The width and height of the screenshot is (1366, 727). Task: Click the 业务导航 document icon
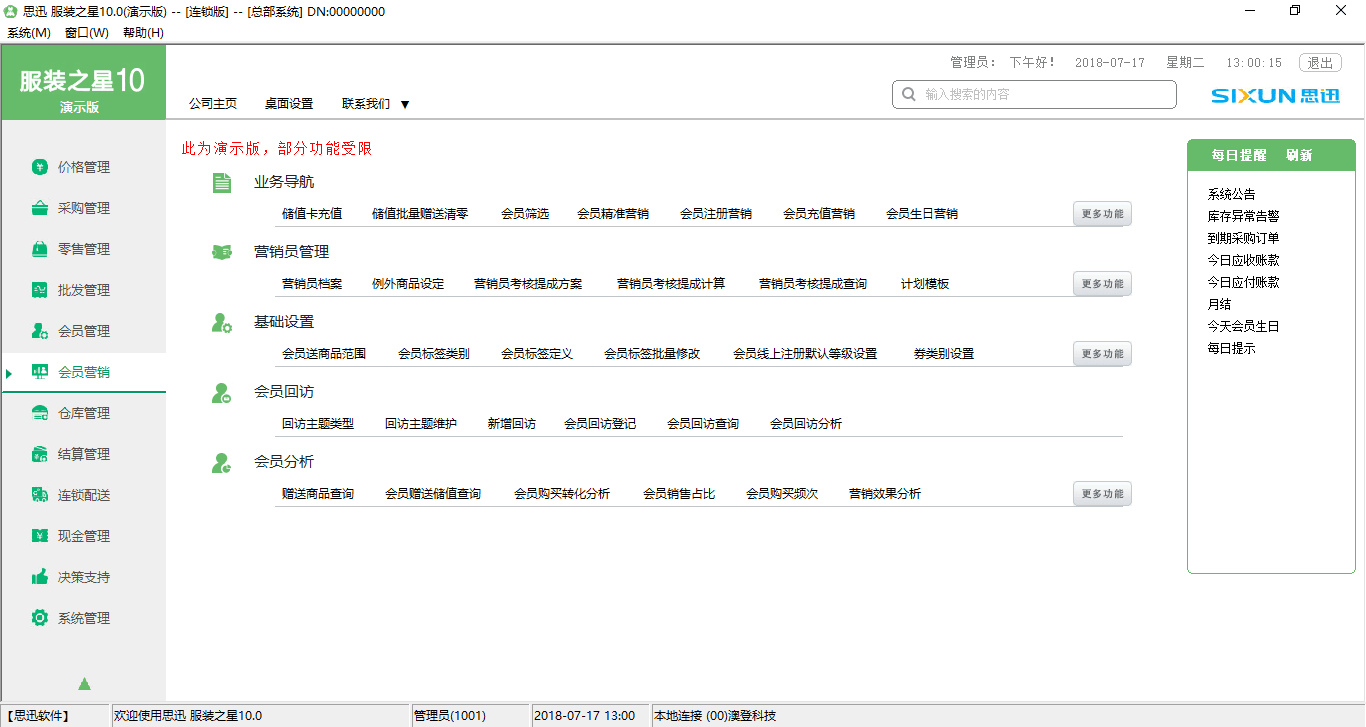click(x=221, y=183)
